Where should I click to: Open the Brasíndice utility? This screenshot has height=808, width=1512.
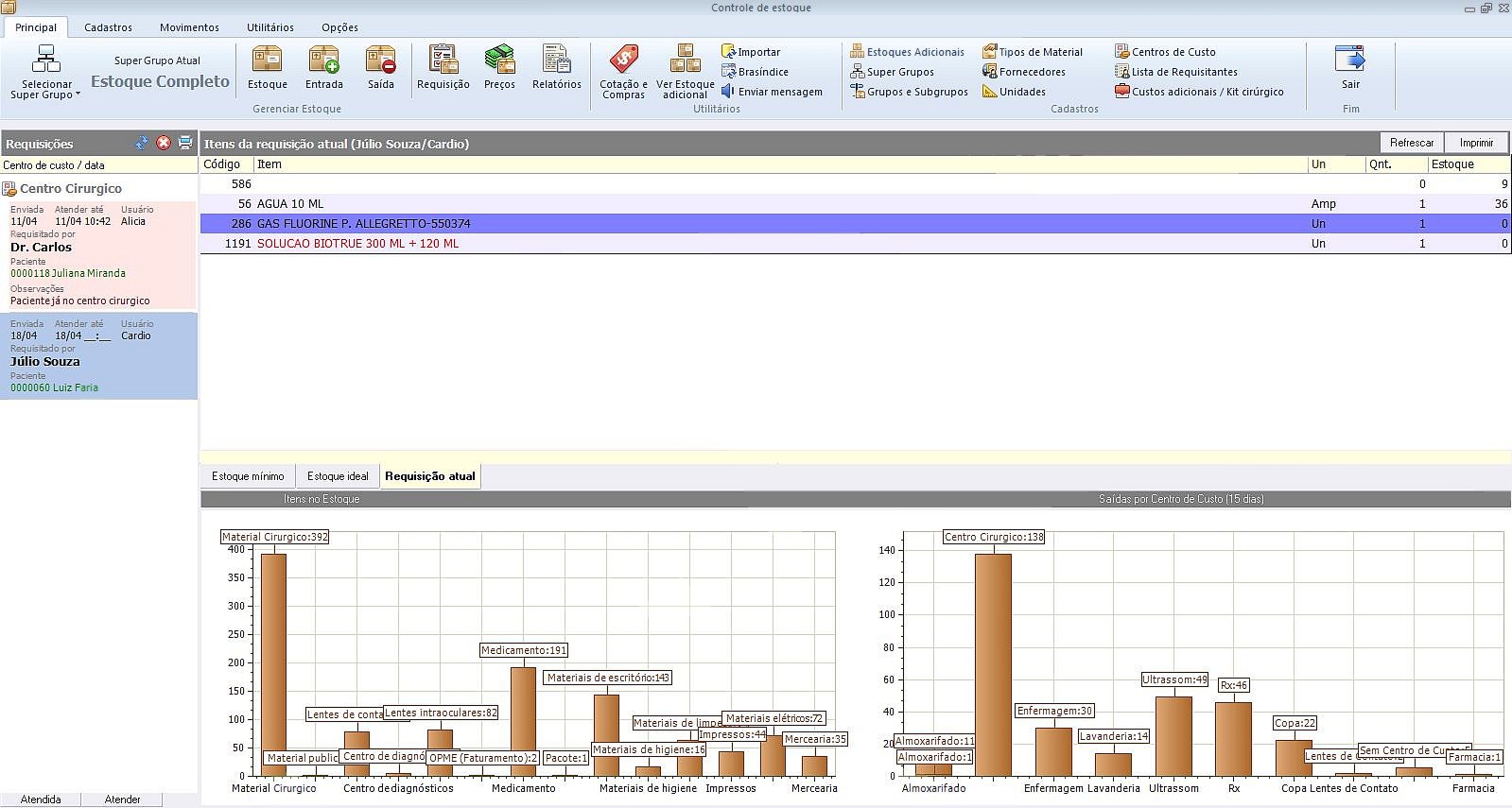(756, 72)
